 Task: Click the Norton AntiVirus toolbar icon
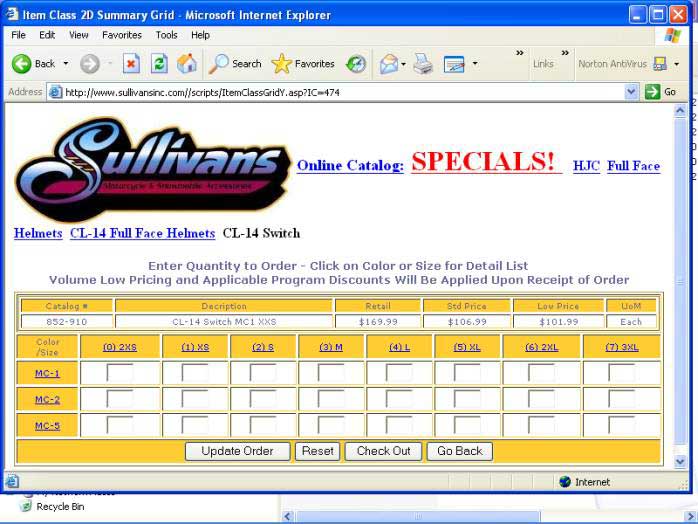click(x=660, y=64)
